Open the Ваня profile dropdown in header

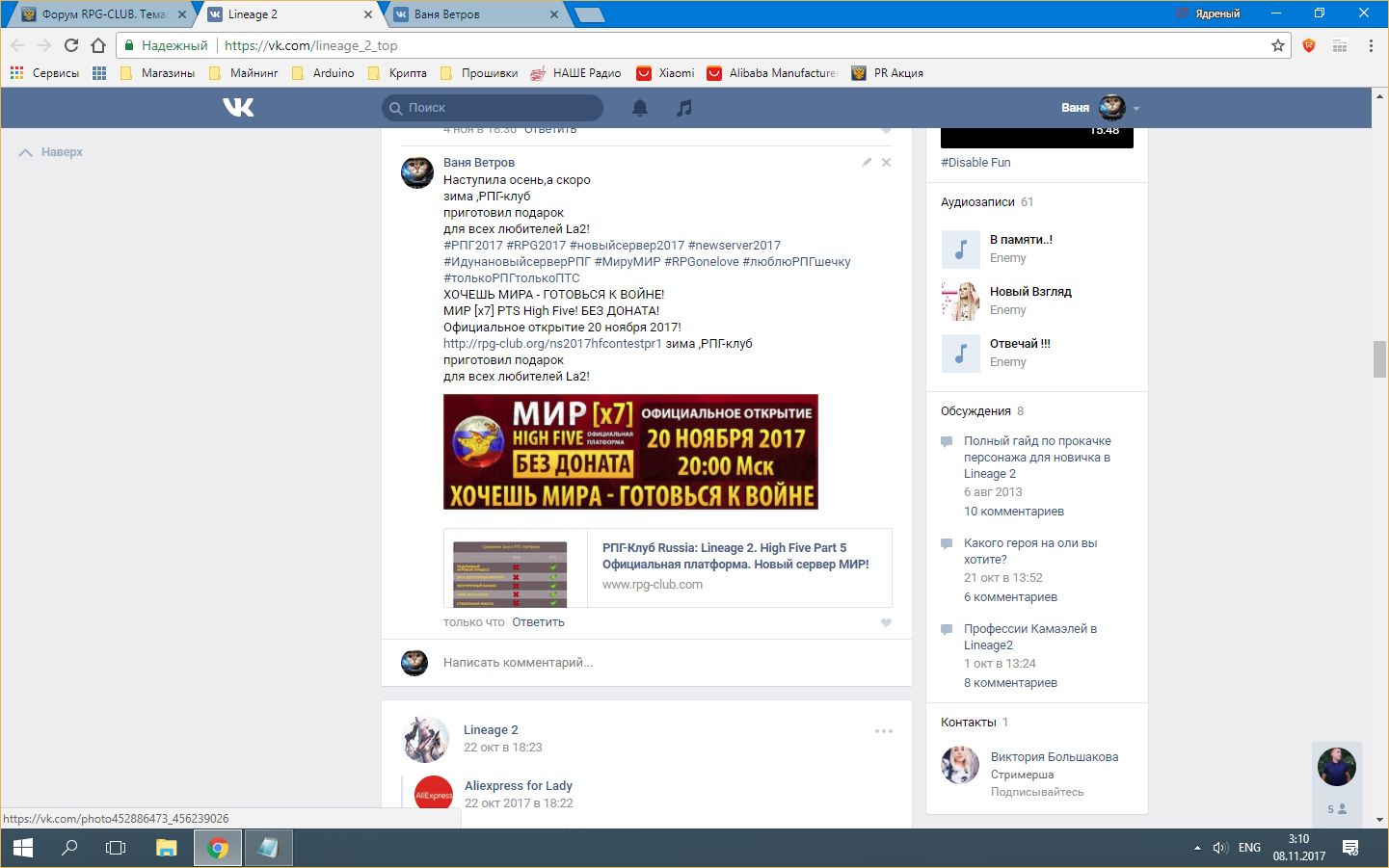[x=1100, y=108]
